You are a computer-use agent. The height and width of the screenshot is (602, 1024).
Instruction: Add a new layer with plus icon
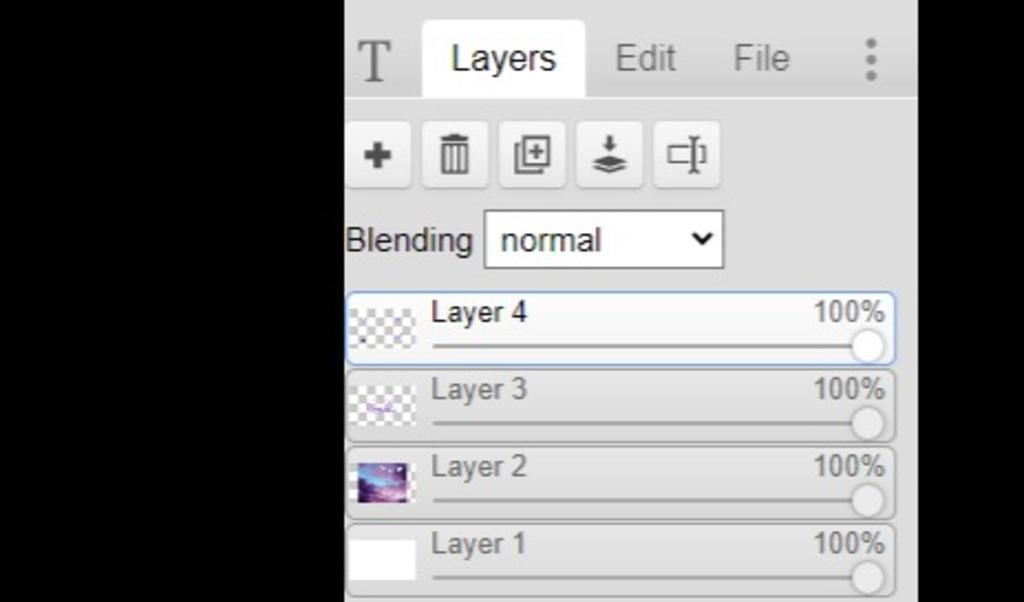click(x=377, y=155)
